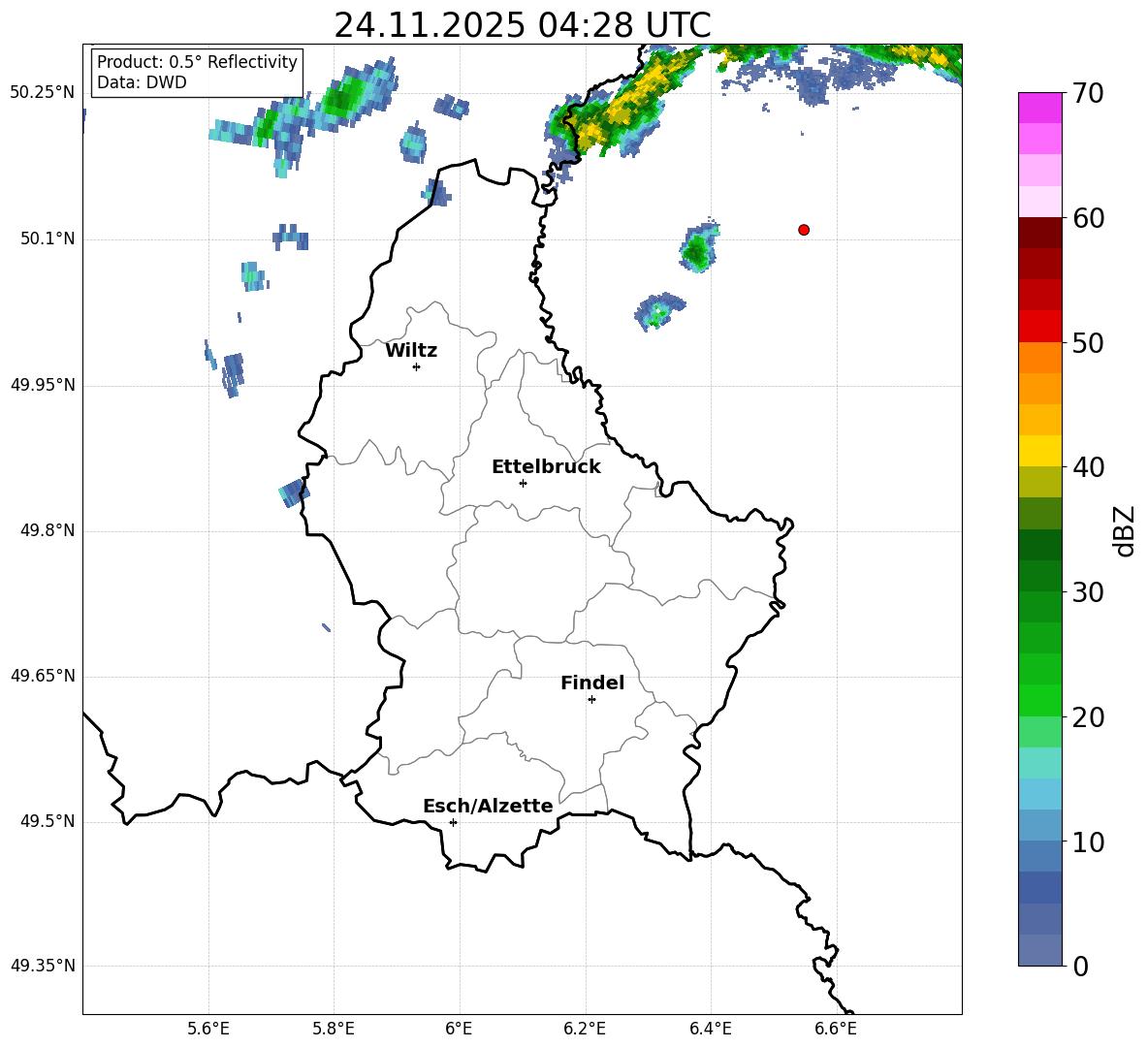Click the 6.4°E longitude tick label
The image size is (1148, 1048).
coord(710,1029)
